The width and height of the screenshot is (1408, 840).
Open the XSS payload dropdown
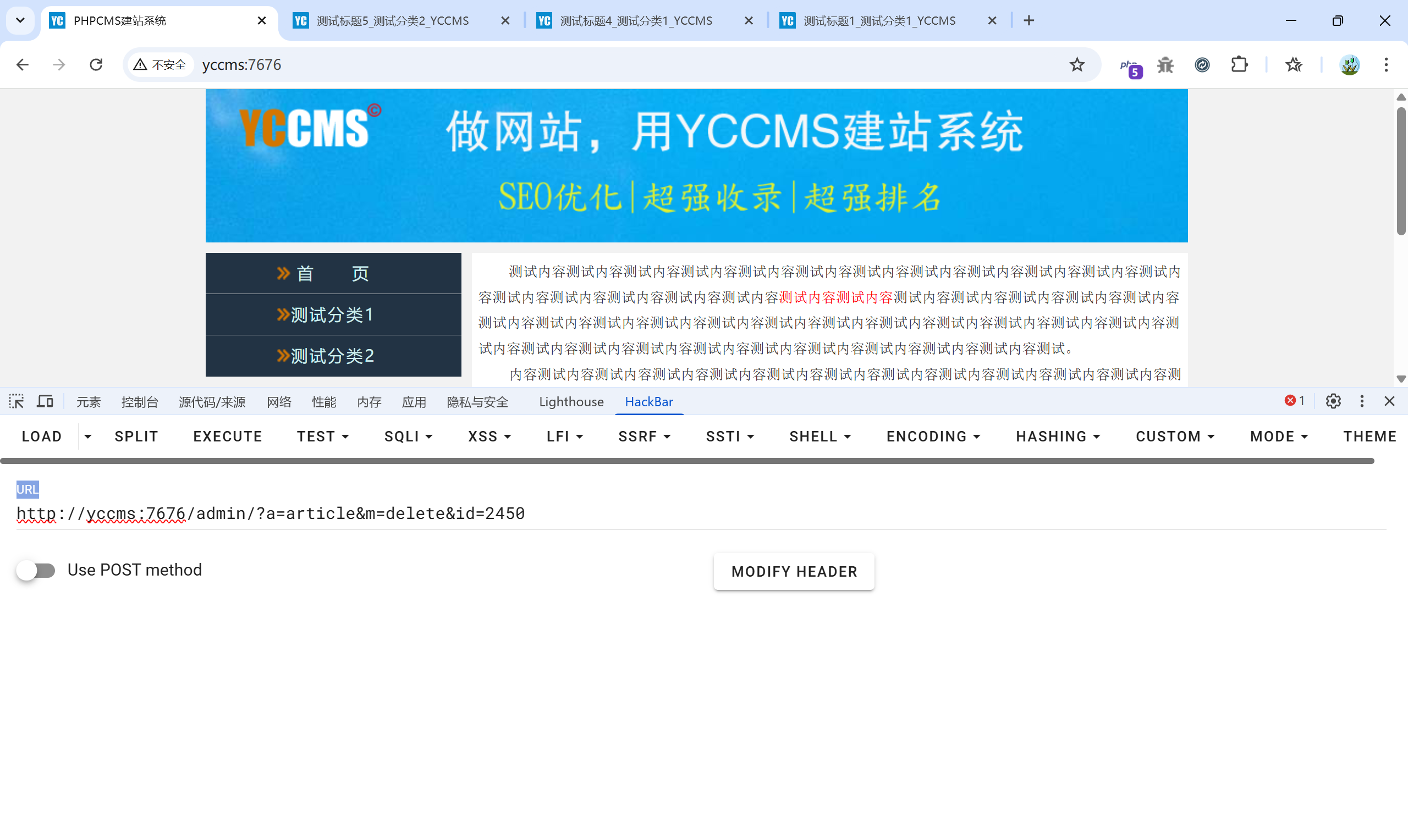click(489, 436)
